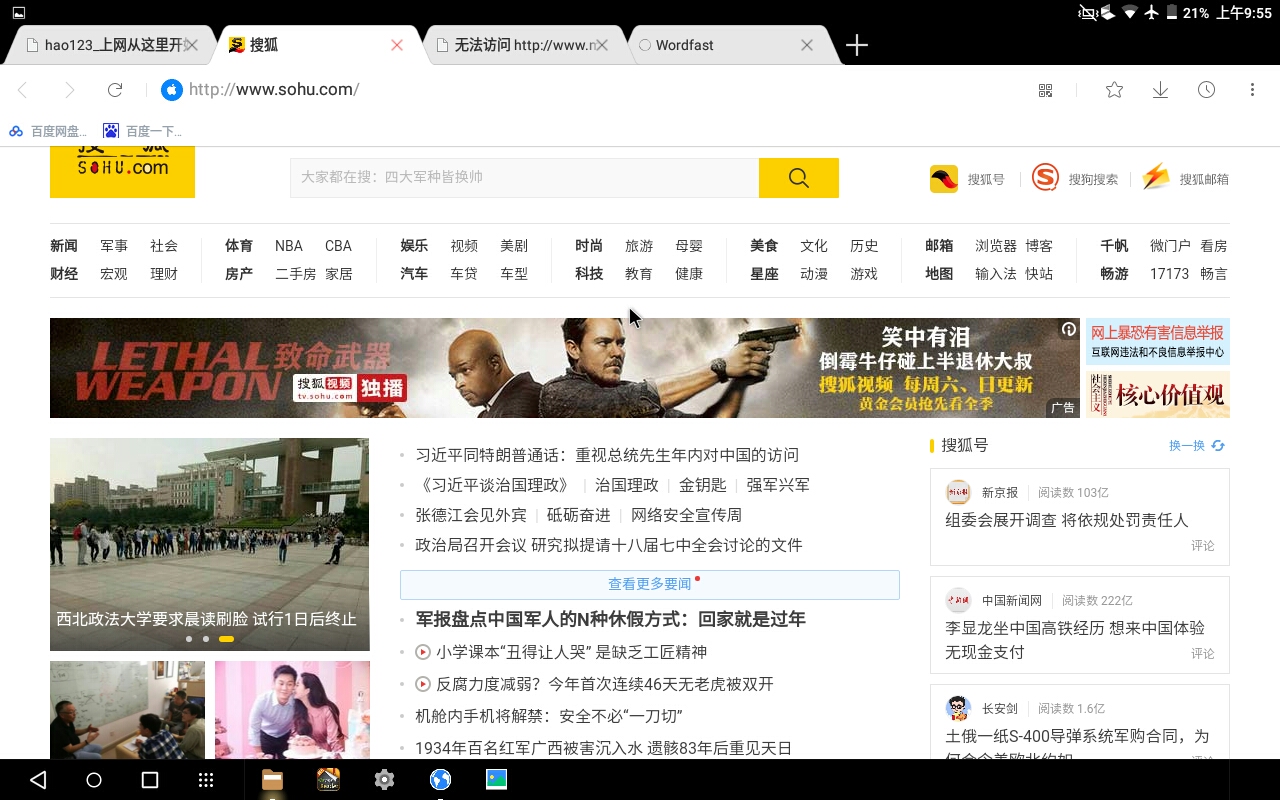Open the 17173 games link
This screenshot has height=800, width=1280.
[1169, 274]
